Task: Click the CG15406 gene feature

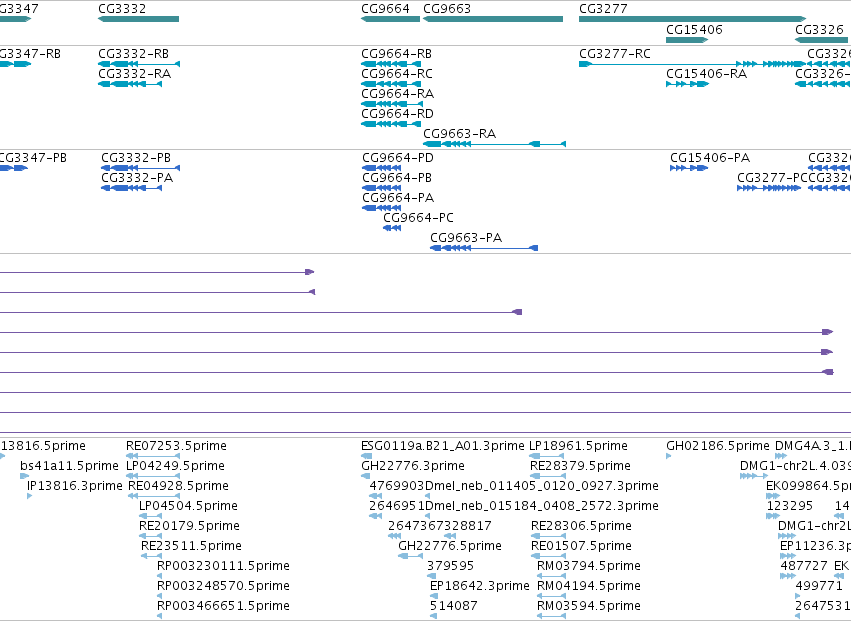Action: coord(687,40)
